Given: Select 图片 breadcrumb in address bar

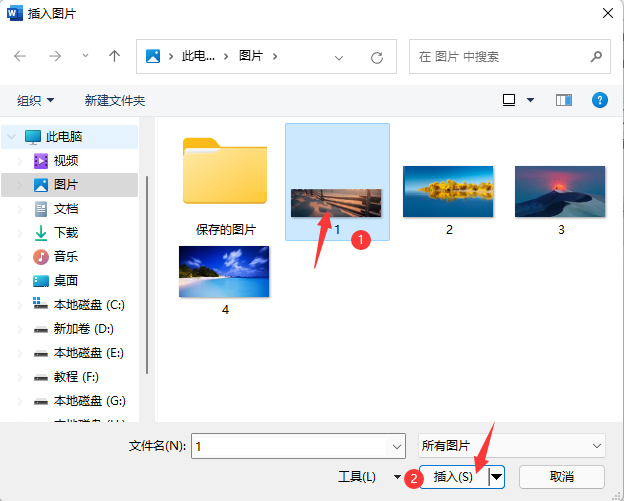Looking at the screenshot, I should click(x=251, y=56).
